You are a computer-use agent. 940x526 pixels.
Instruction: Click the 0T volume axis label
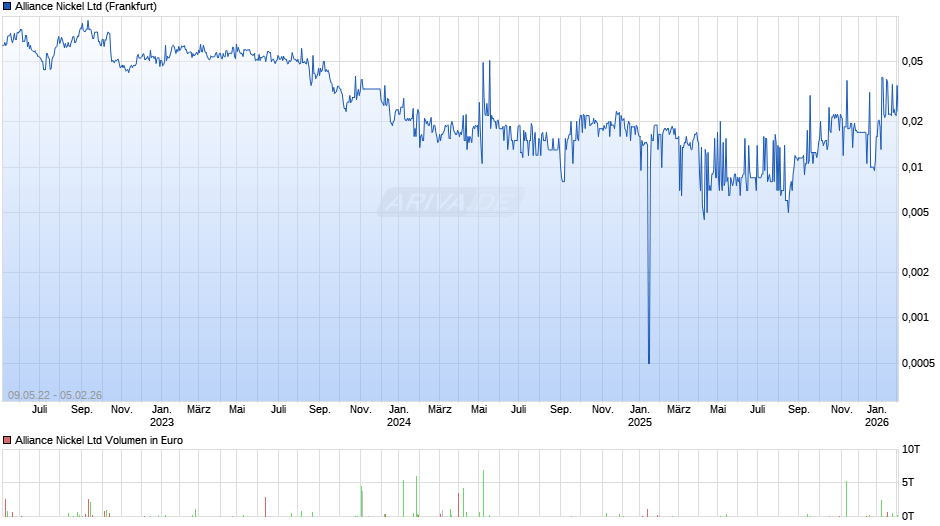908,516
